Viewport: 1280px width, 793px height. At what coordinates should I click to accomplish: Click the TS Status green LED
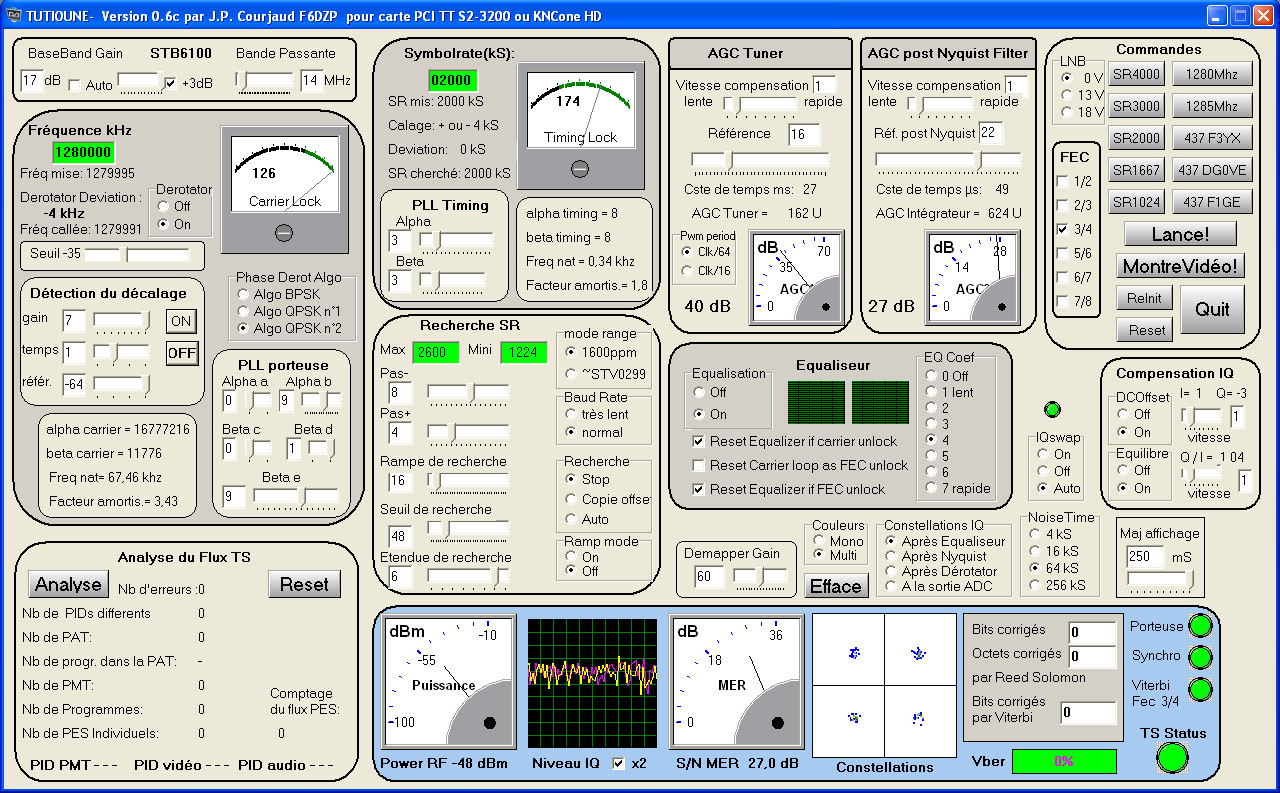point(1172,758)
